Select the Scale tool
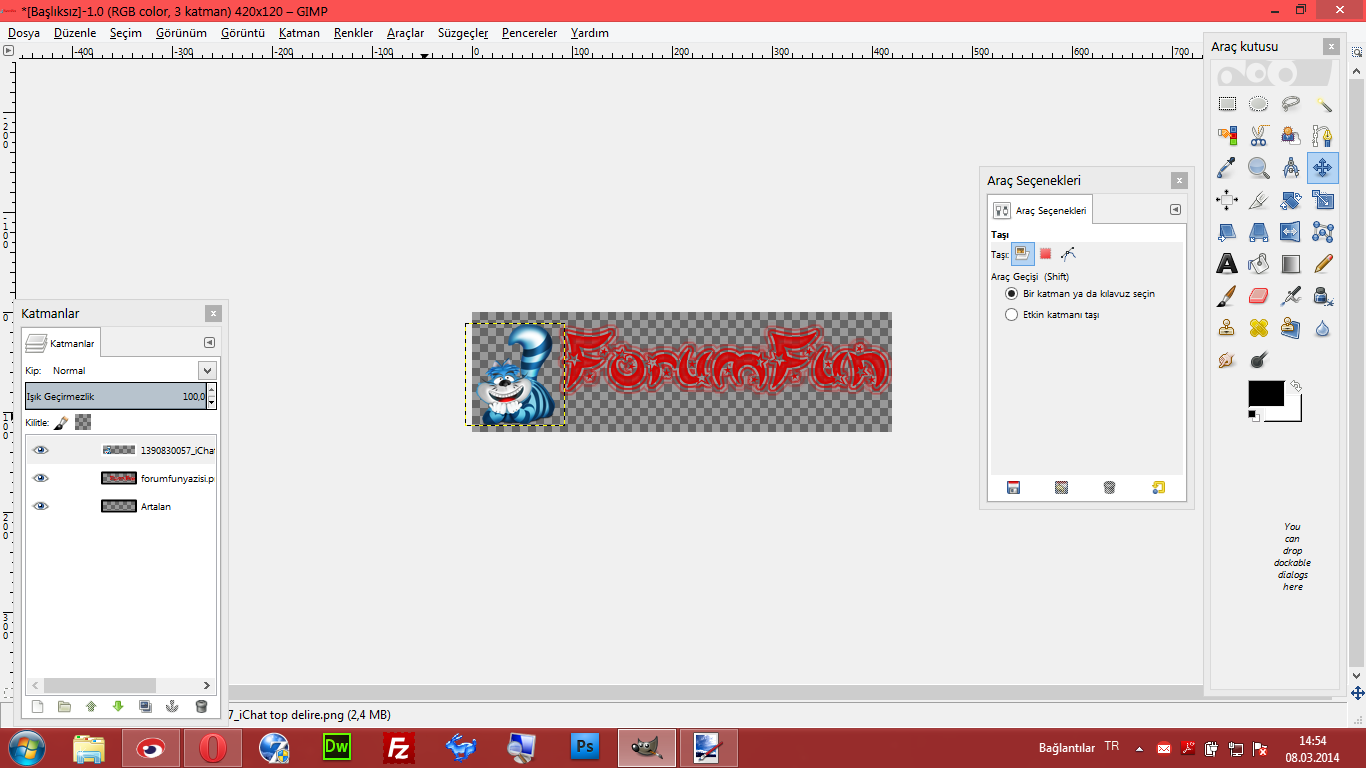Screen dimensions: 1366x768 pyautogui.click(x=1323, y=199)
